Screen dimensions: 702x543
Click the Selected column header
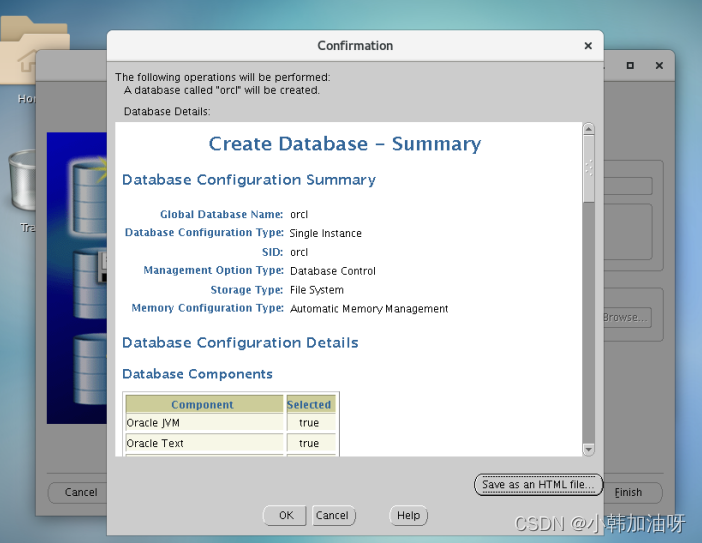[311, 404]
